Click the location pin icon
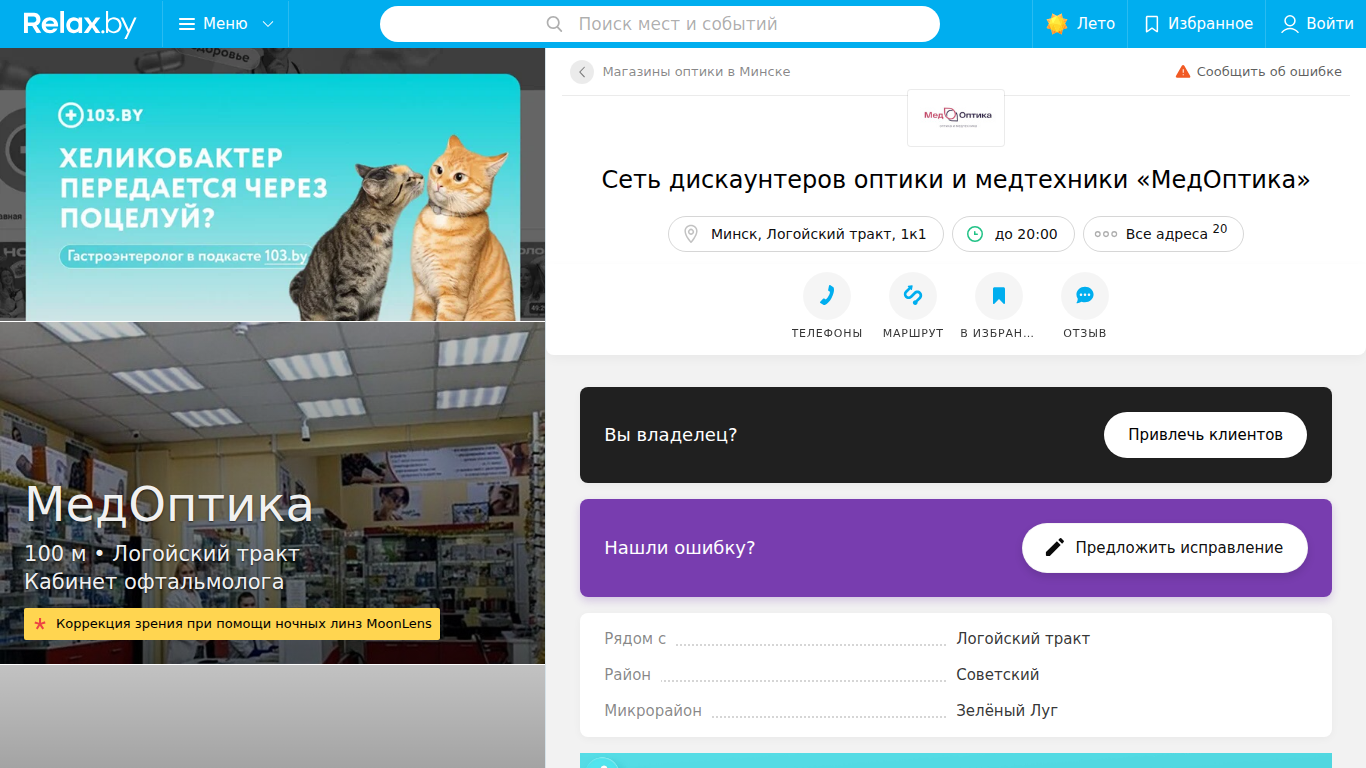 pos(690,234)
